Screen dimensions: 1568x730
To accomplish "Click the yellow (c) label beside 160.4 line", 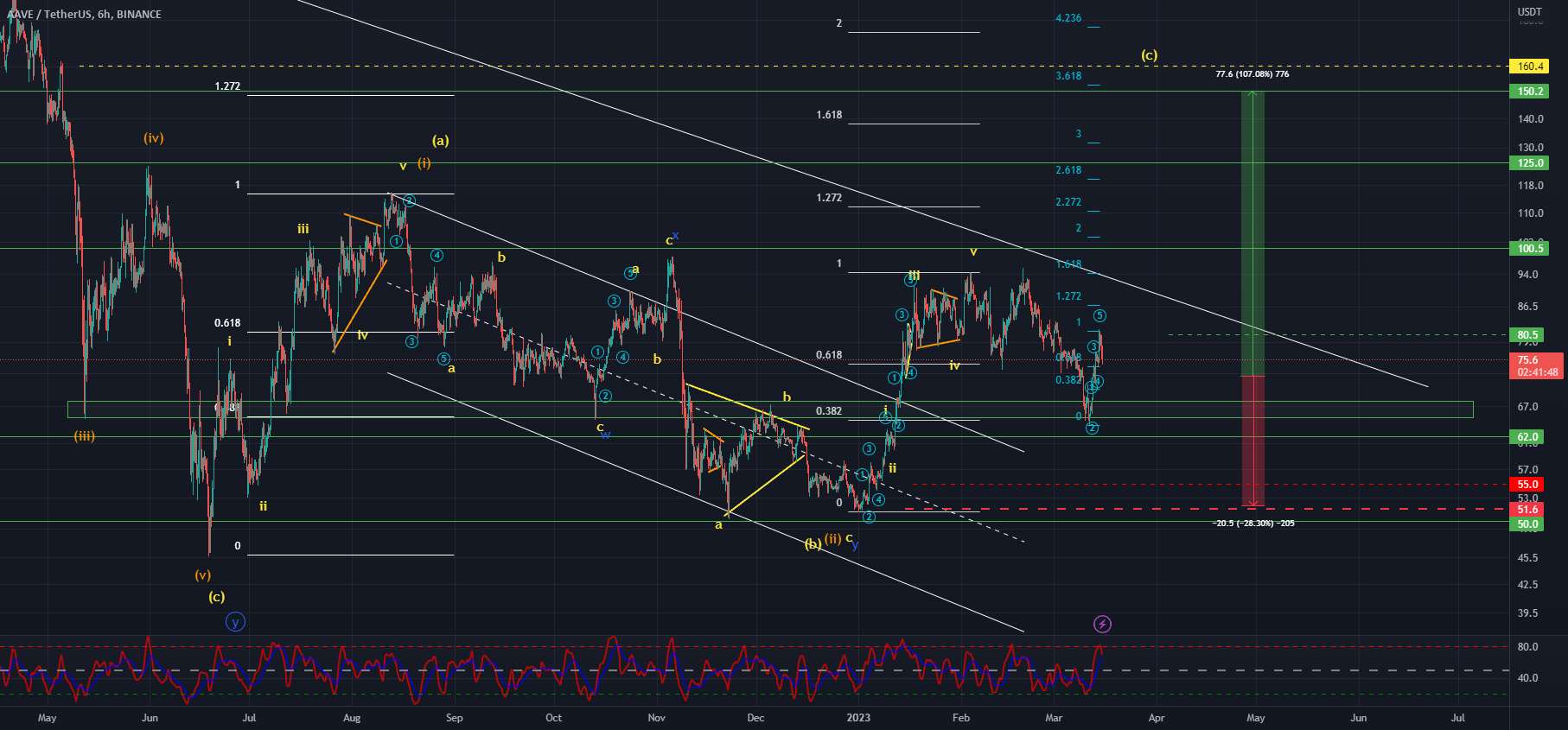I will coord(1149,55).
